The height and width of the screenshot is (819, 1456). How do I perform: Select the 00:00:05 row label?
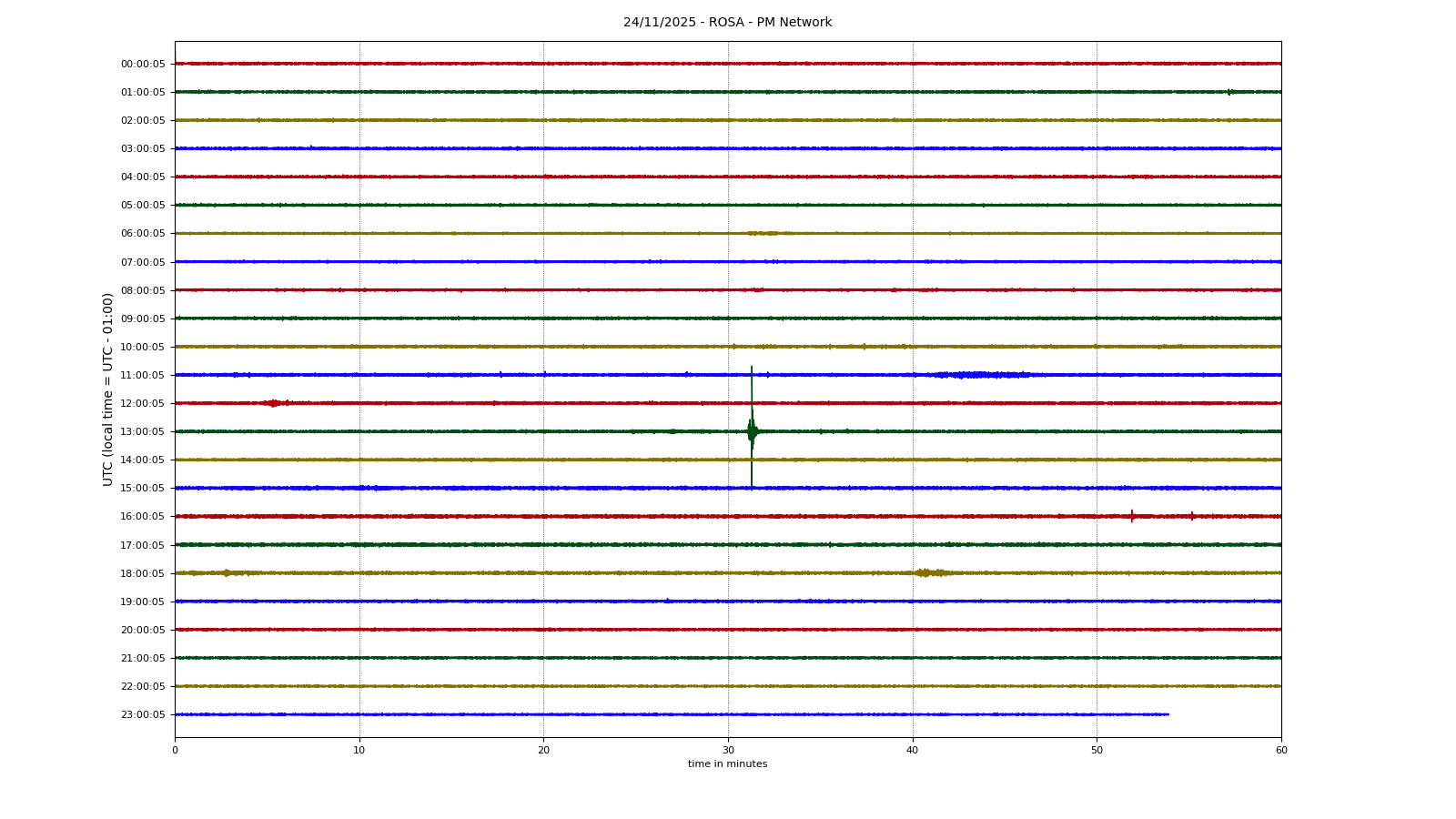click(143, 64)
